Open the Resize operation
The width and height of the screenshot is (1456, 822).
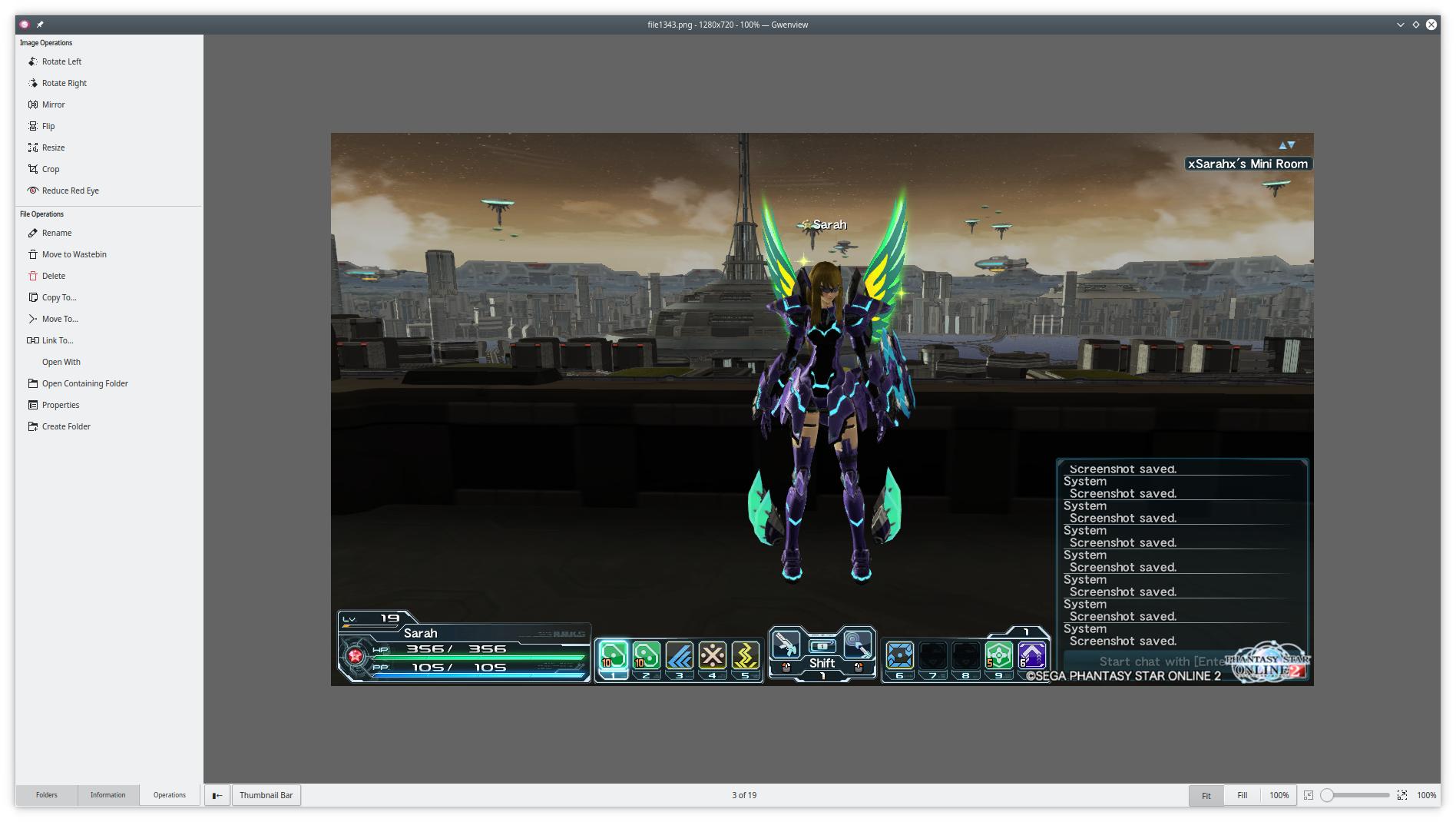[x=53, y=147]
